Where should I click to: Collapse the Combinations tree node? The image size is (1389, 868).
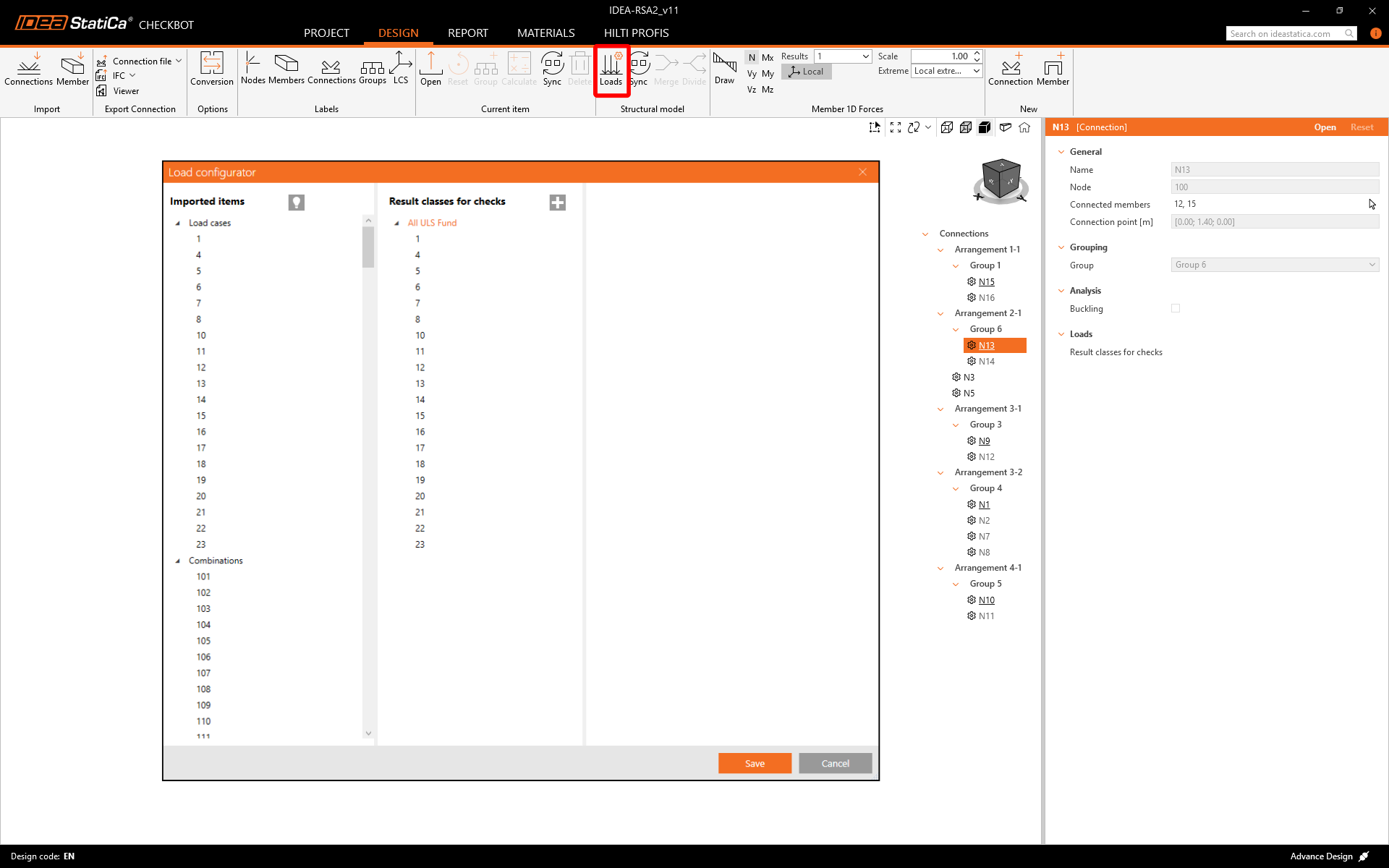[x=178, y=561]
